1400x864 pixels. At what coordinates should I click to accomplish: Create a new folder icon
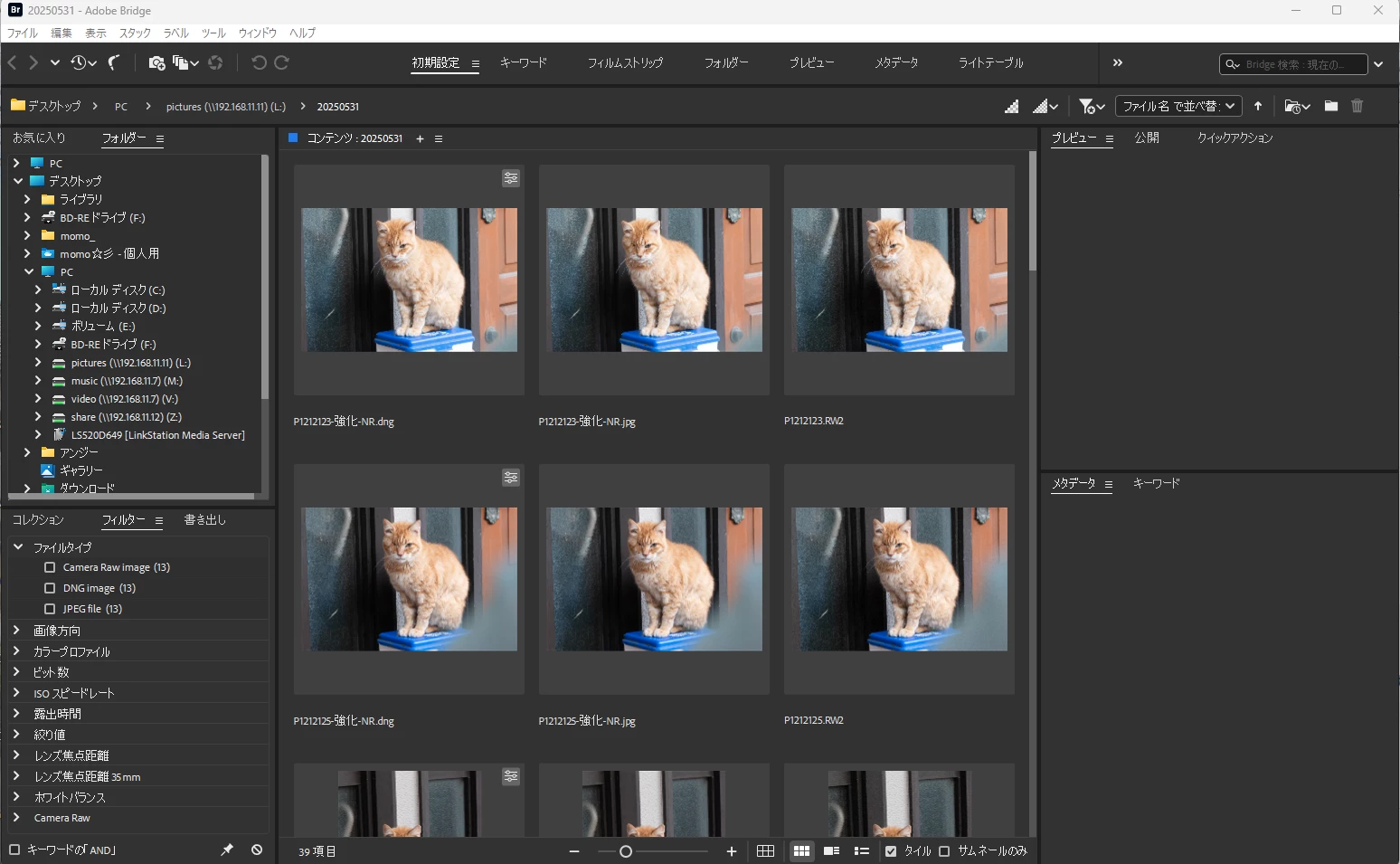click(x=1331, y=106)
